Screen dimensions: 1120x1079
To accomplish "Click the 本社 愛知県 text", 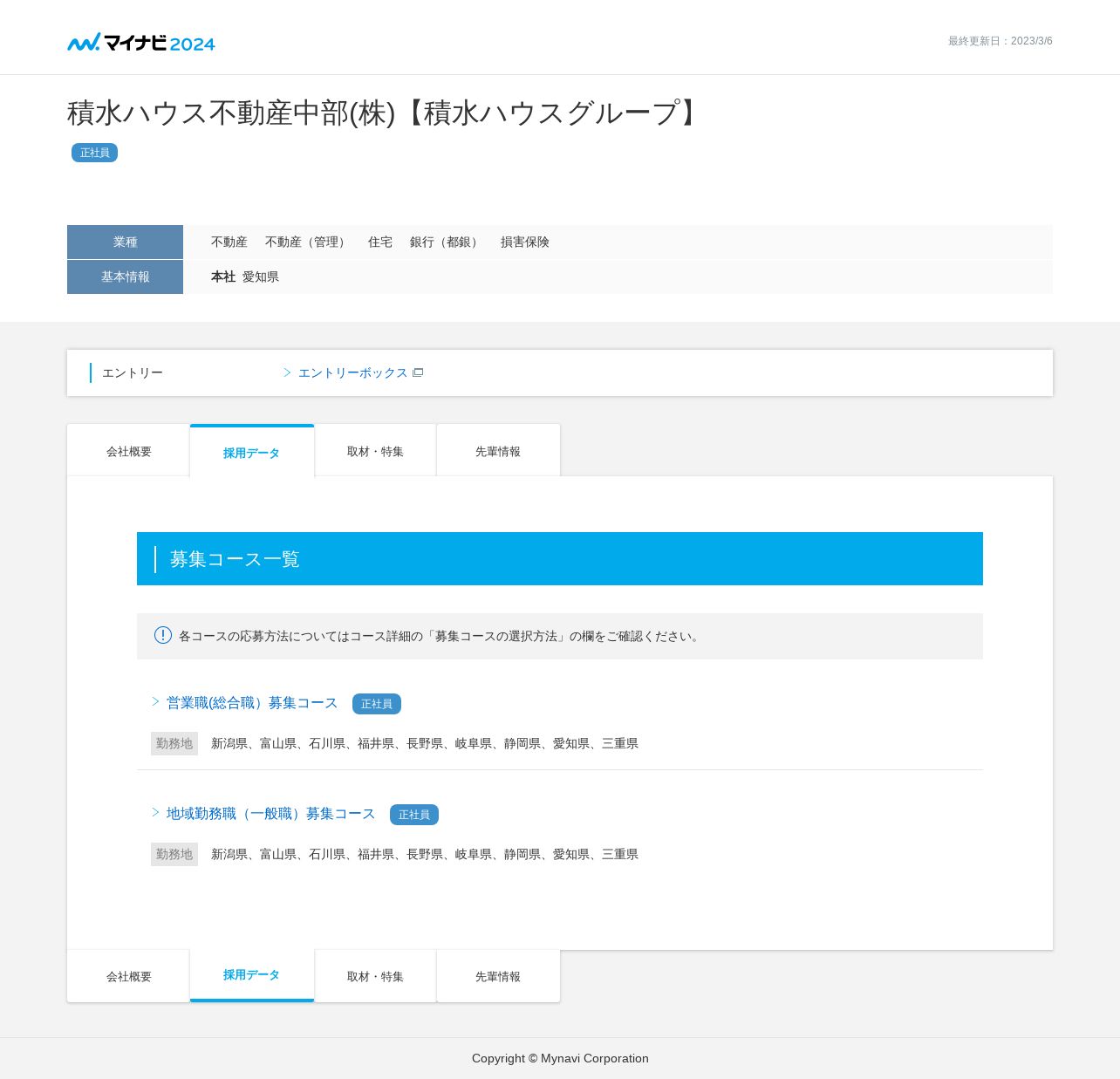I will tap(245, 277).
